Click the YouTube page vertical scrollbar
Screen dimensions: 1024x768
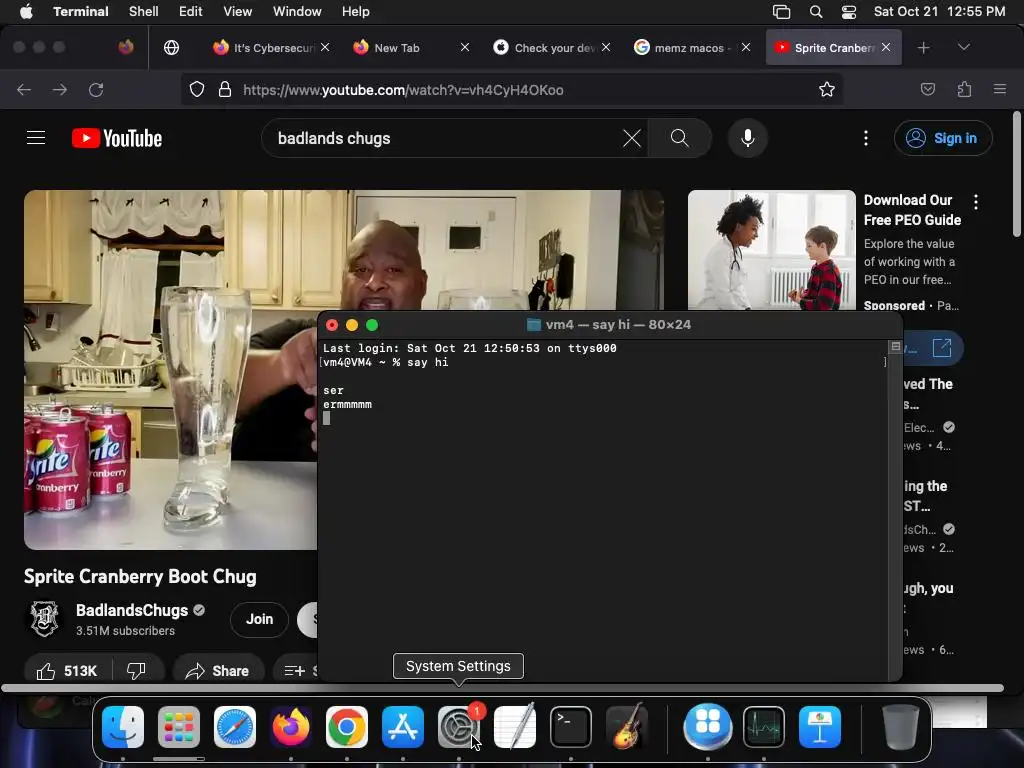(x=1017, y=174)
